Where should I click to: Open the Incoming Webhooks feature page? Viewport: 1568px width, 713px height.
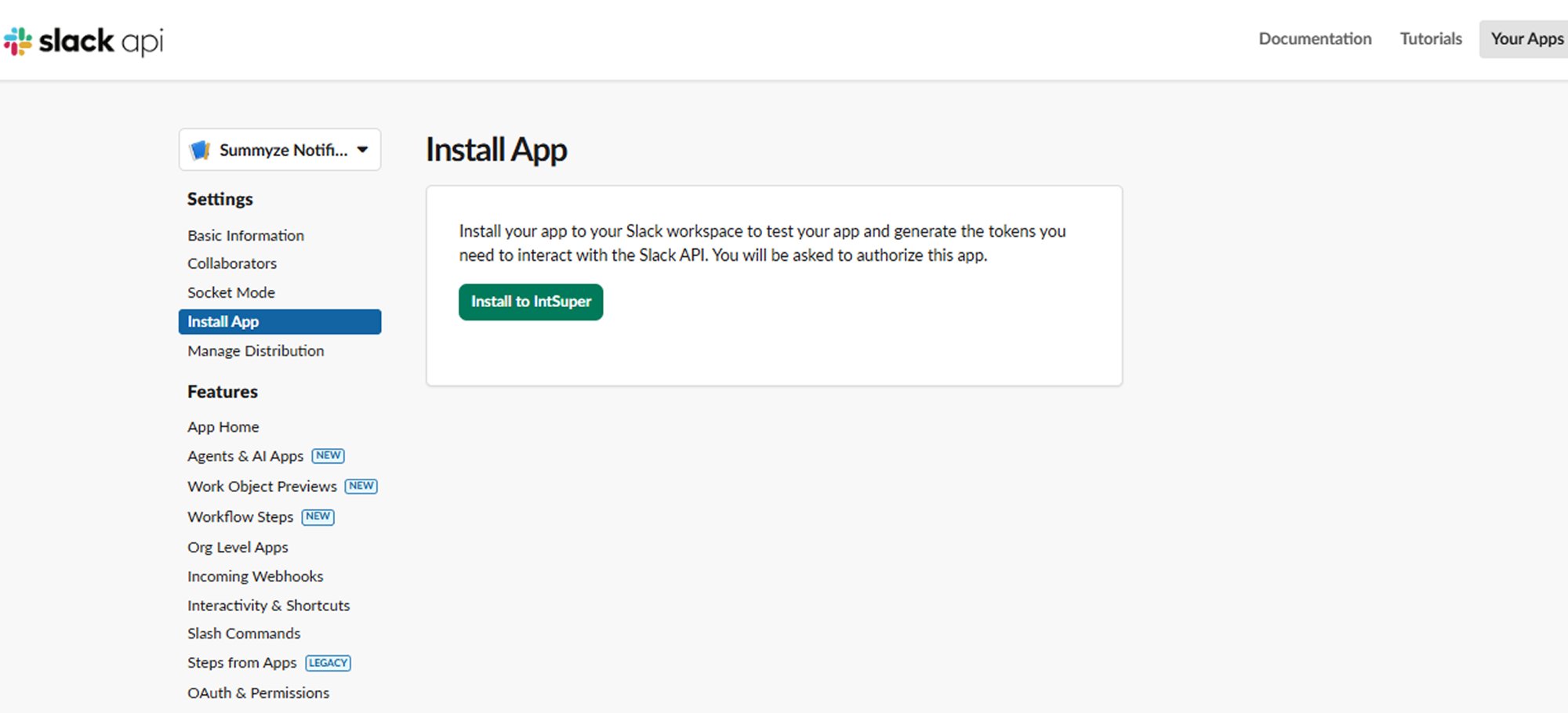255,576
